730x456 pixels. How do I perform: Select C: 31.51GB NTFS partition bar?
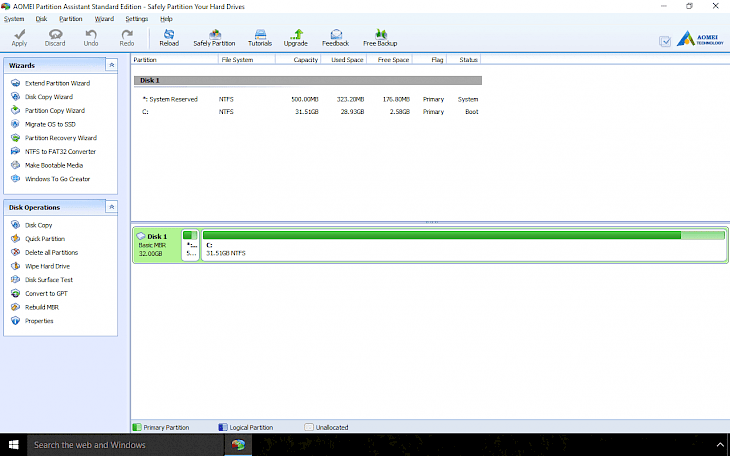tap(464, 245)
